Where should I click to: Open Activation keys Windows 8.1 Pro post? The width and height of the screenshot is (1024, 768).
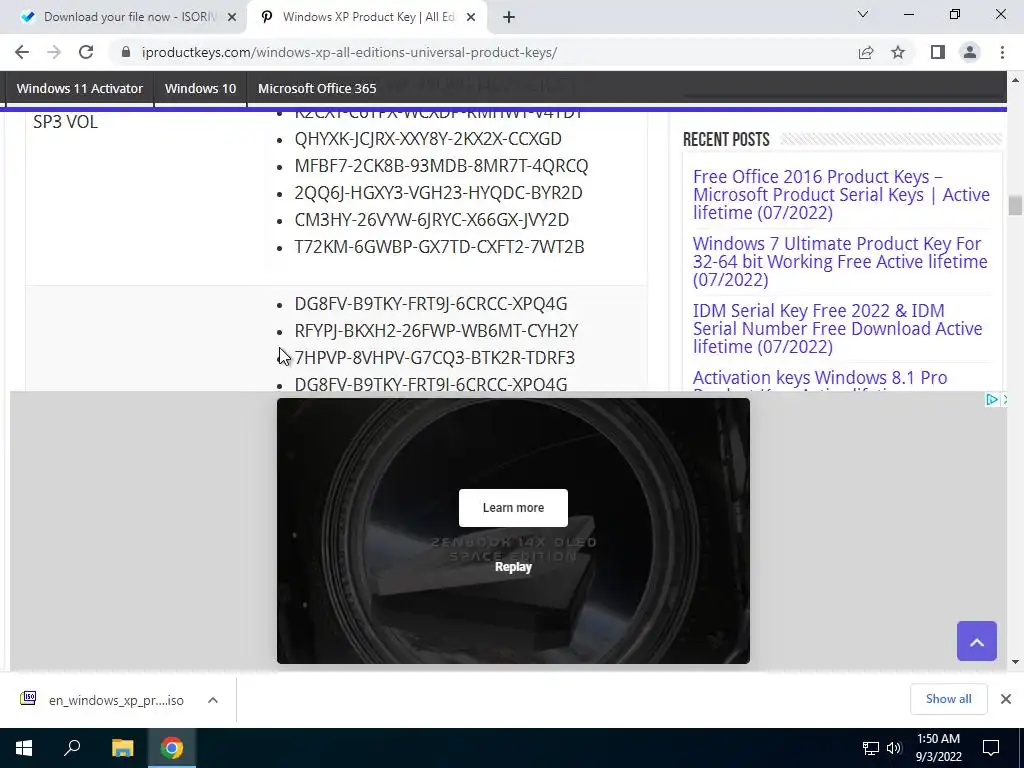(820, 378)
